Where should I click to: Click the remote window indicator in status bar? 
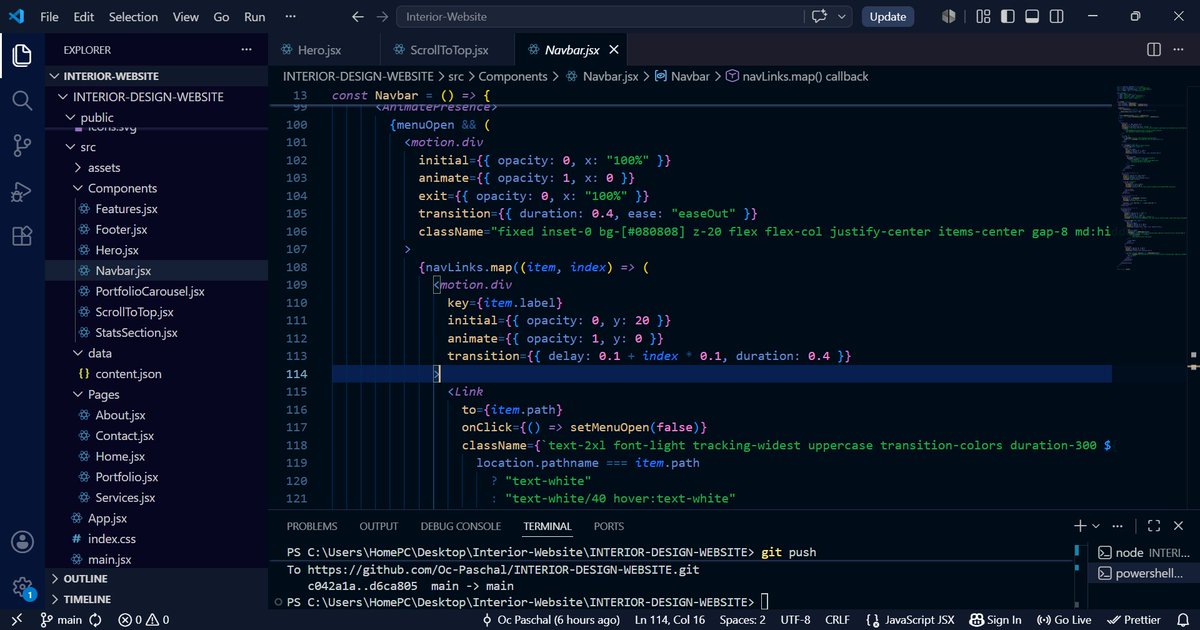pos(17,620)
